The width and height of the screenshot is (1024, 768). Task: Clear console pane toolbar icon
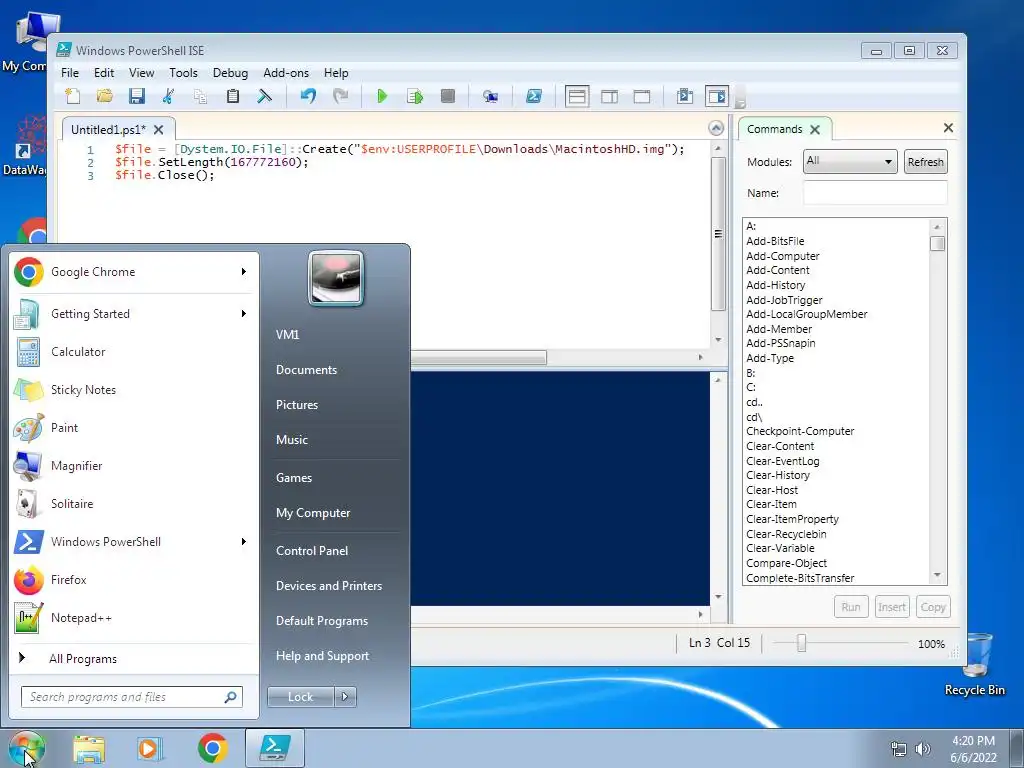click(264, 97)
